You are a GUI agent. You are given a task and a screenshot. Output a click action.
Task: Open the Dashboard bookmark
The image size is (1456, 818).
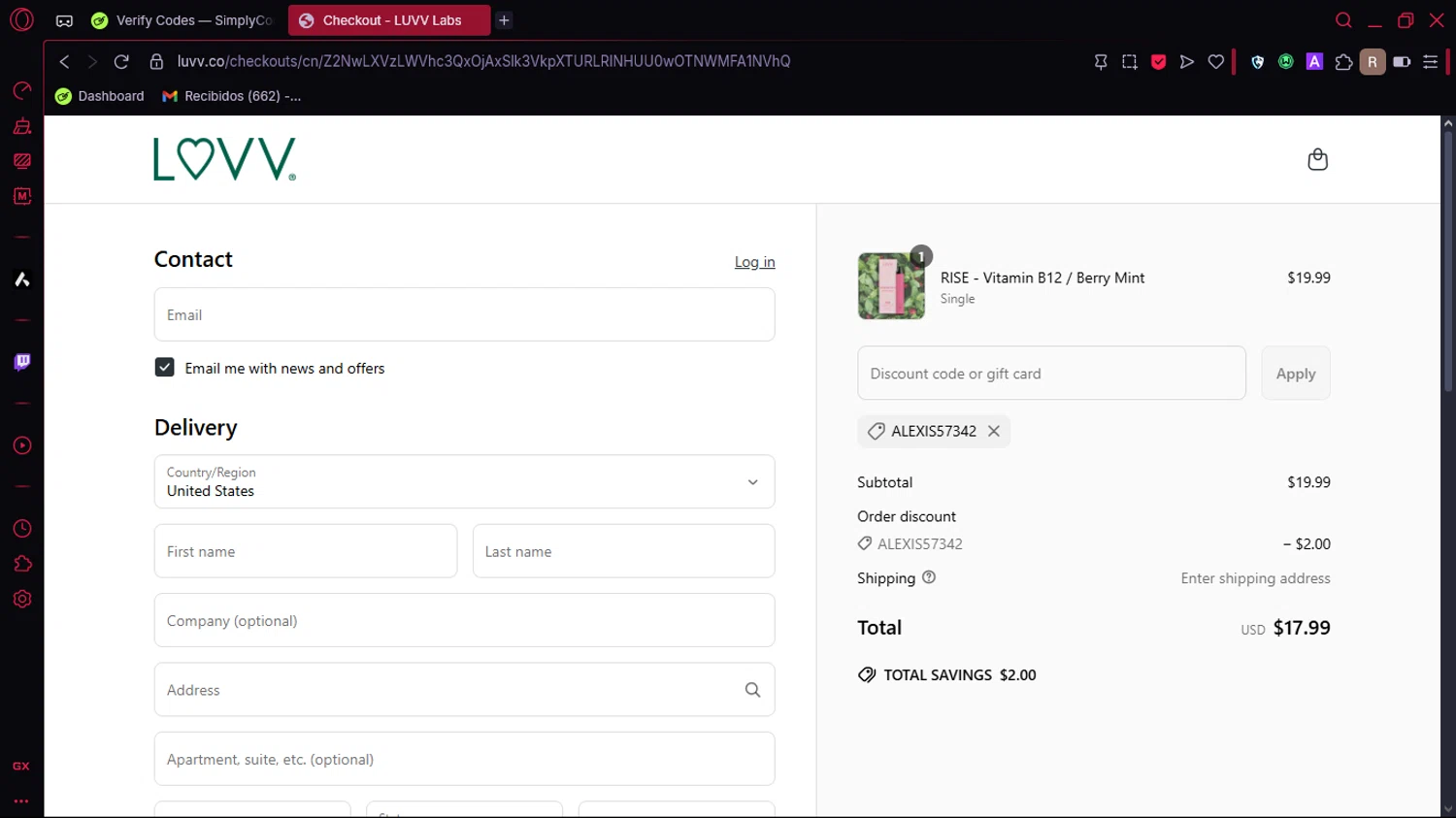pos(100,96)
